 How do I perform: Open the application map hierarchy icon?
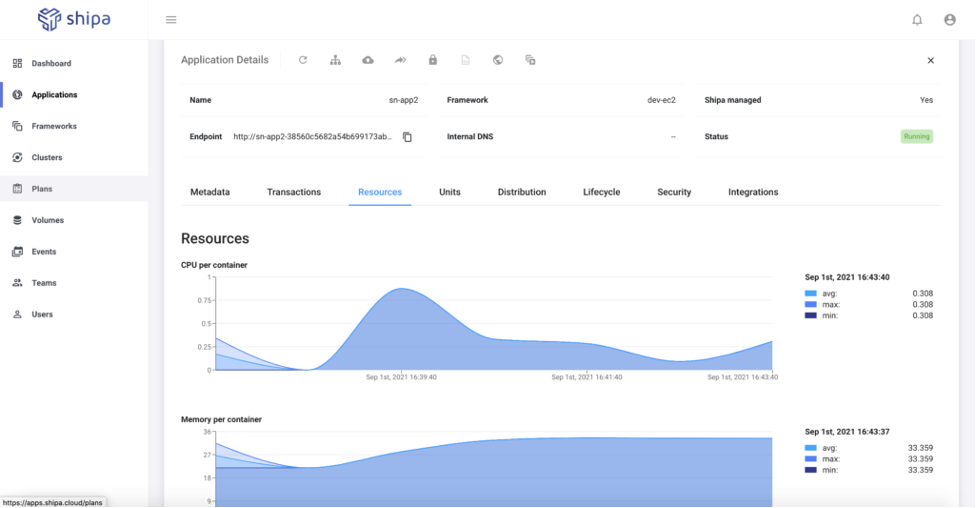click(335, 60)
